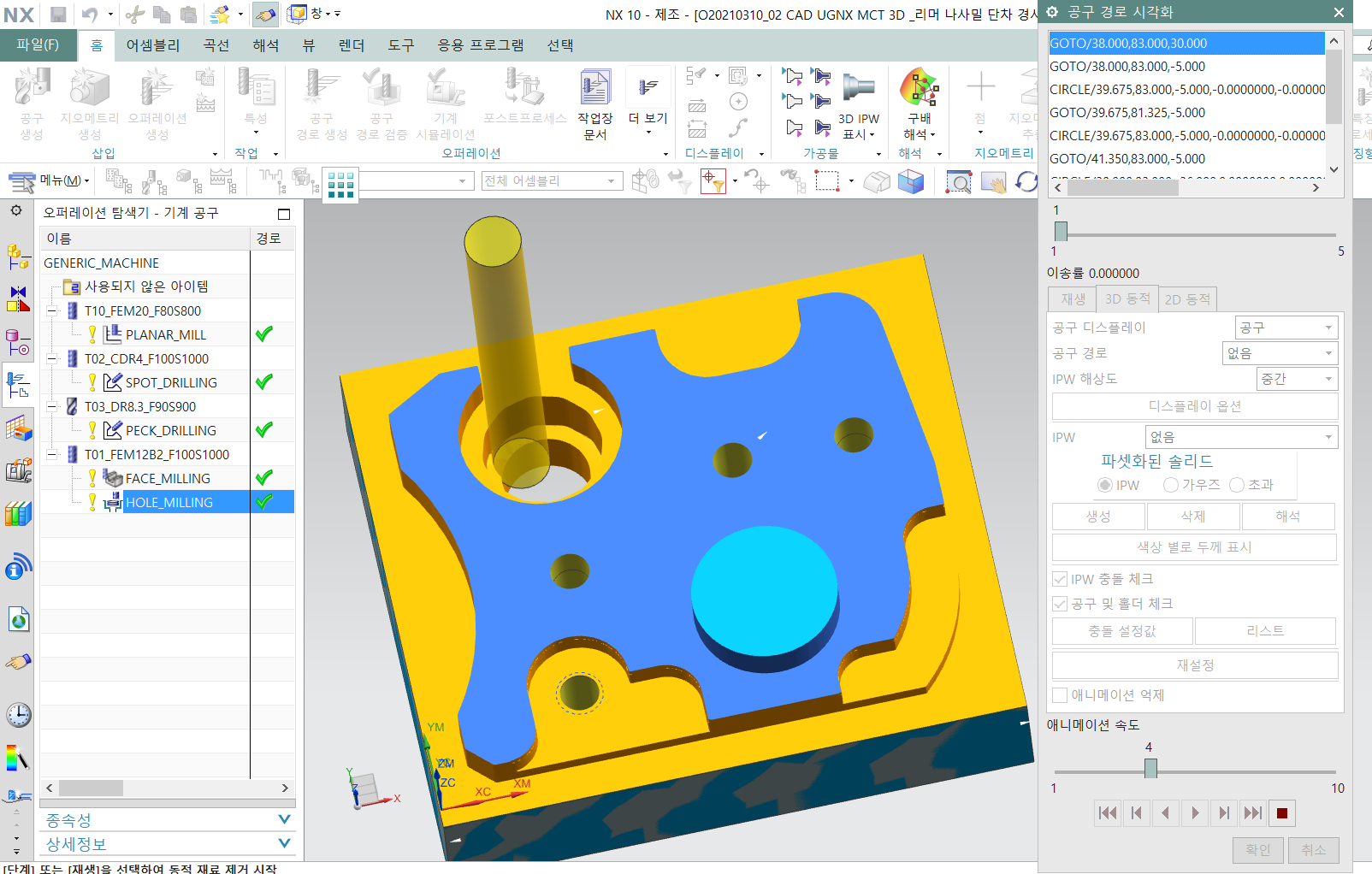The width and height of the screenshot is (1372, 874).
Task: Rewind to start of tool path
Action: (x=1108, y=813)
